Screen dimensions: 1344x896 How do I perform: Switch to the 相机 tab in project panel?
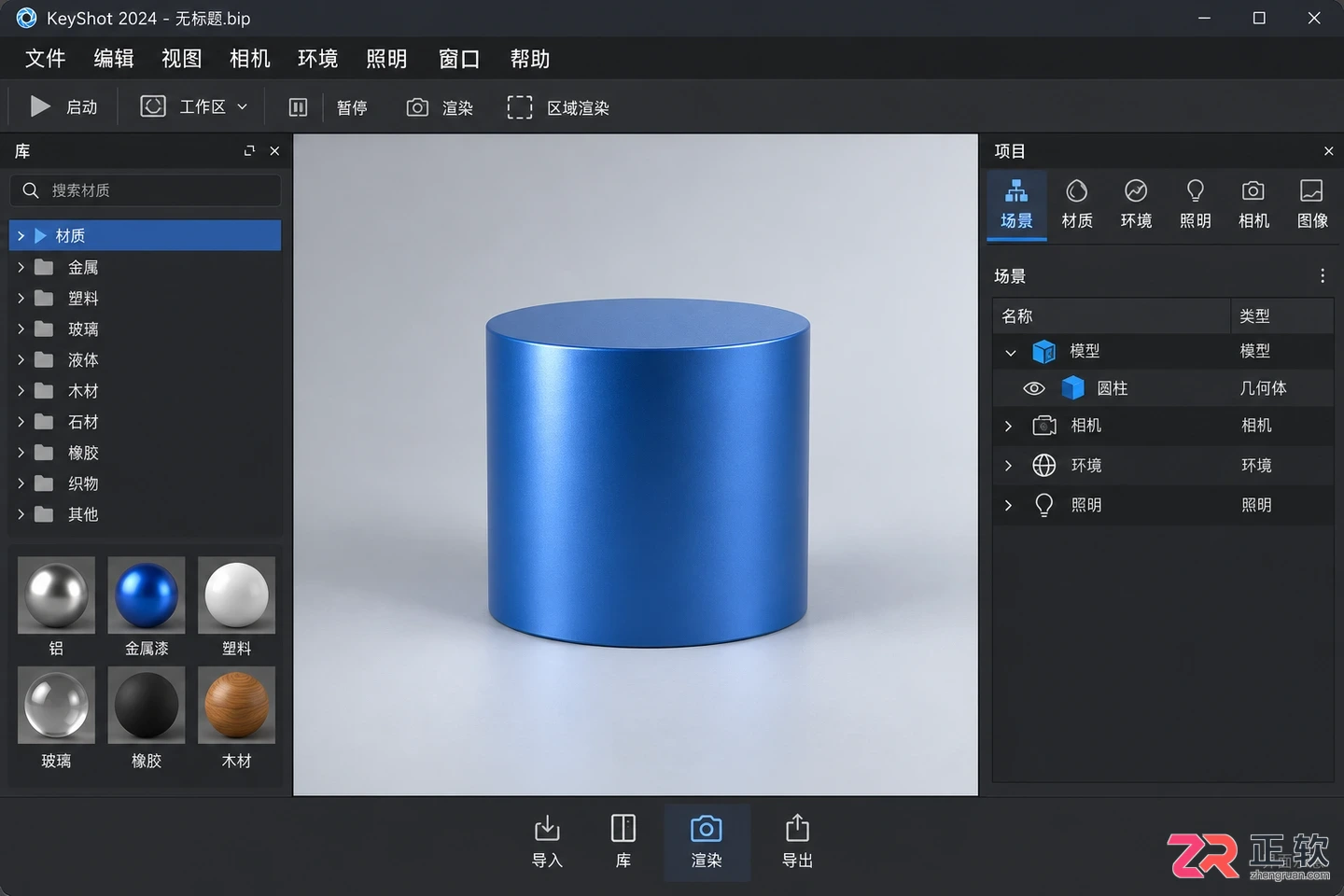(x=1253, y=204)
